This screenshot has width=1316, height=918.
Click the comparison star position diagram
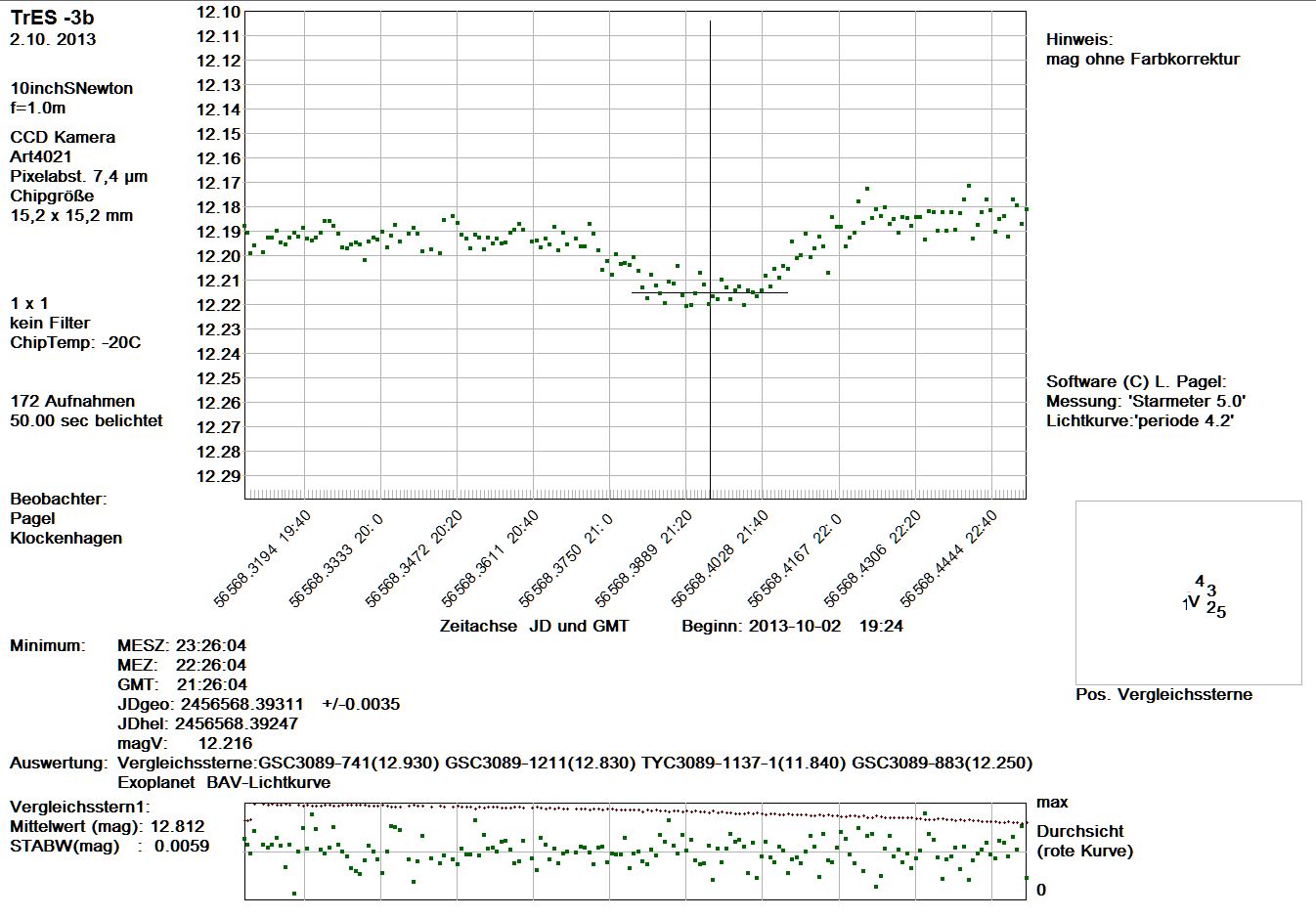pos(1189,592)
